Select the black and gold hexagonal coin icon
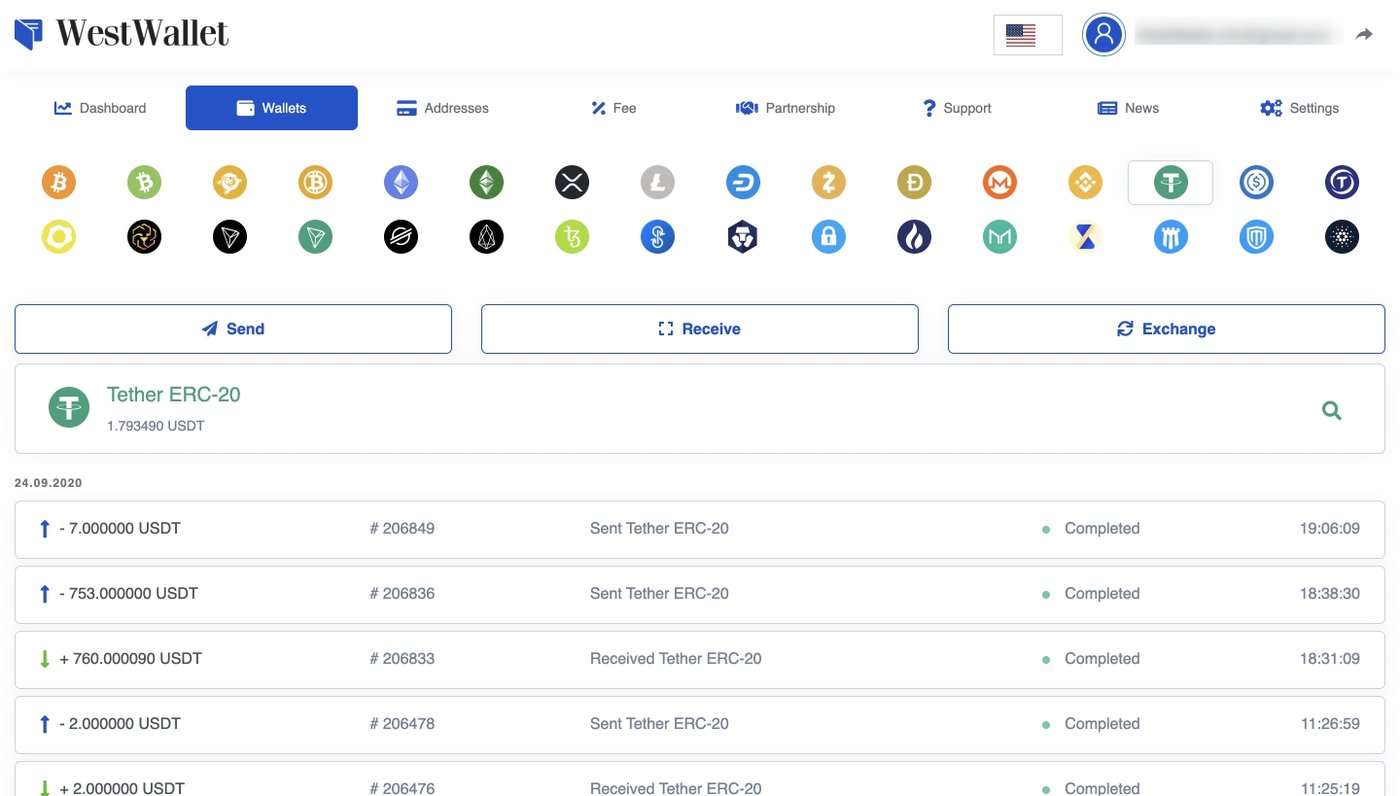 [144, 237]
